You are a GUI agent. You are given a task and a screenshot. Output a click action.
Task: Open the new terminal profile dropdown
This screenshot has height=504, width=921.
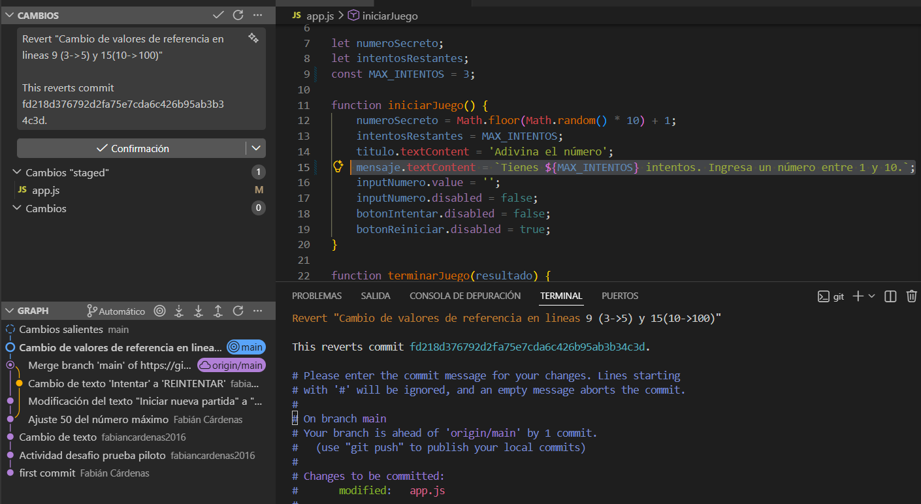(x=872, y=296)
